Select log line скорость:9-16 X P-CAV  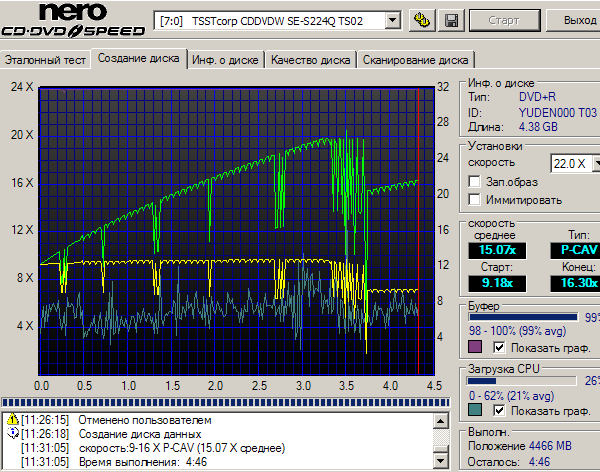click(182, 448)
